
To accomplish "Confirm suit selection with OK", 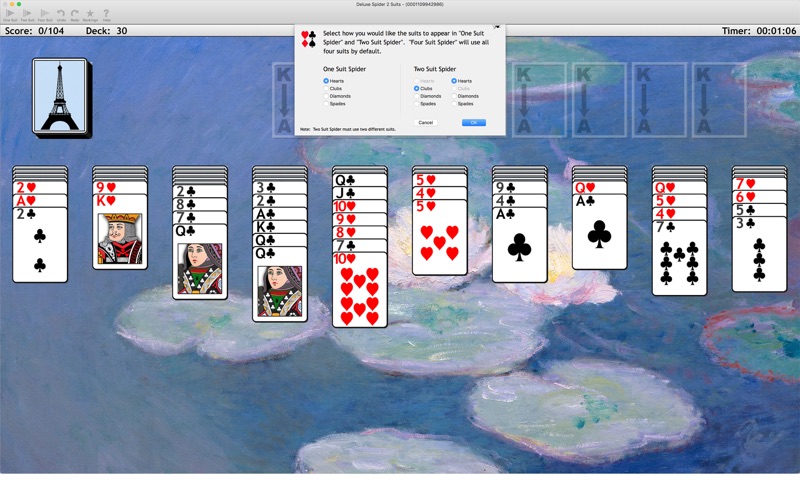I will (473, 122).
